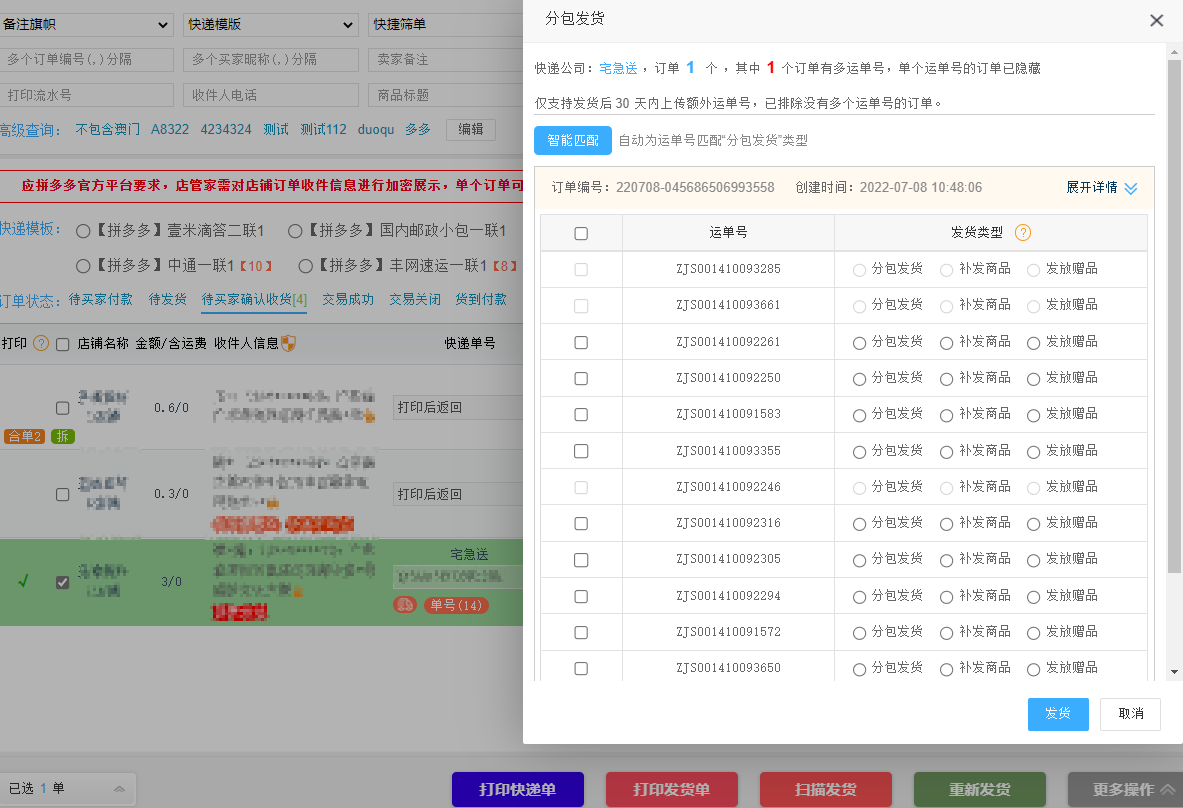Image resolution: width=1183 pixels, height=808 pixels.
Task: Select 分包发货 for waybill ZJS001410092261
Action: 859,343
